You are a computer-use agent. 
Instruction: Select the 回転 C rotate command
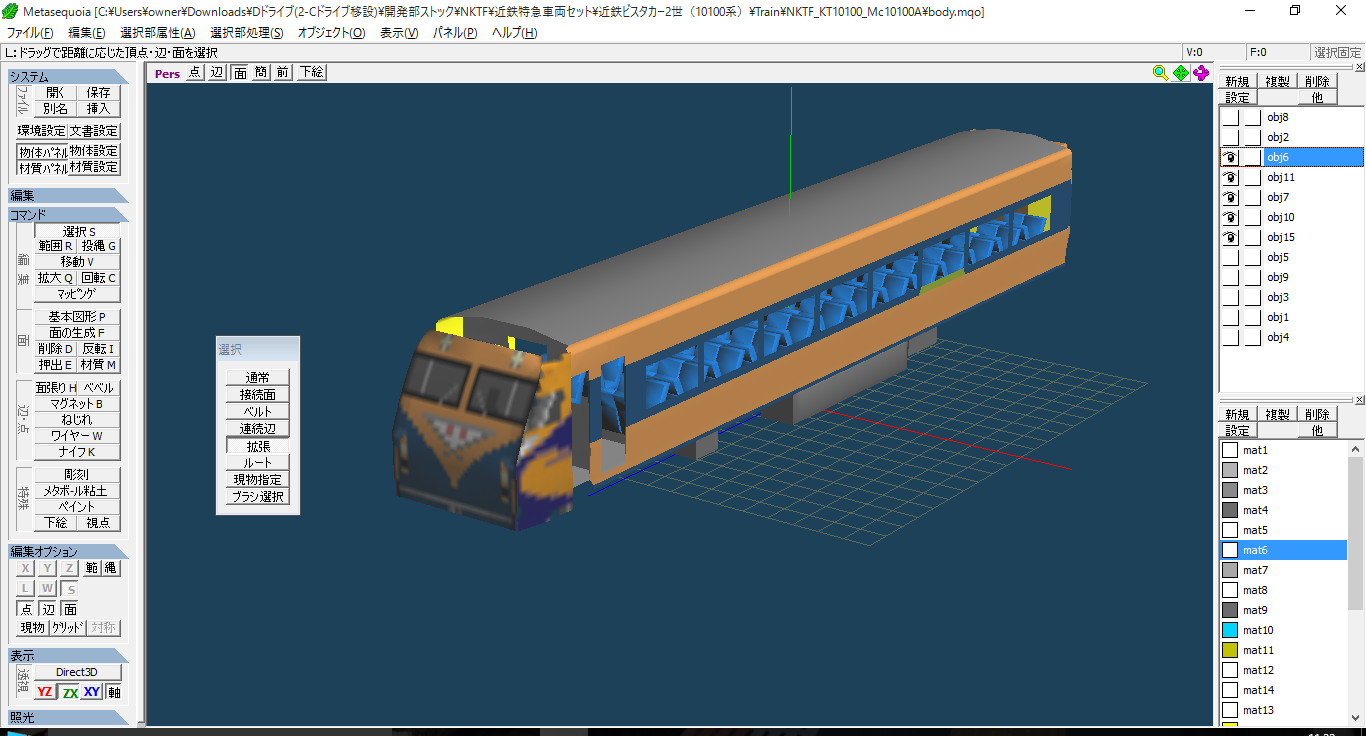point(98,278)
